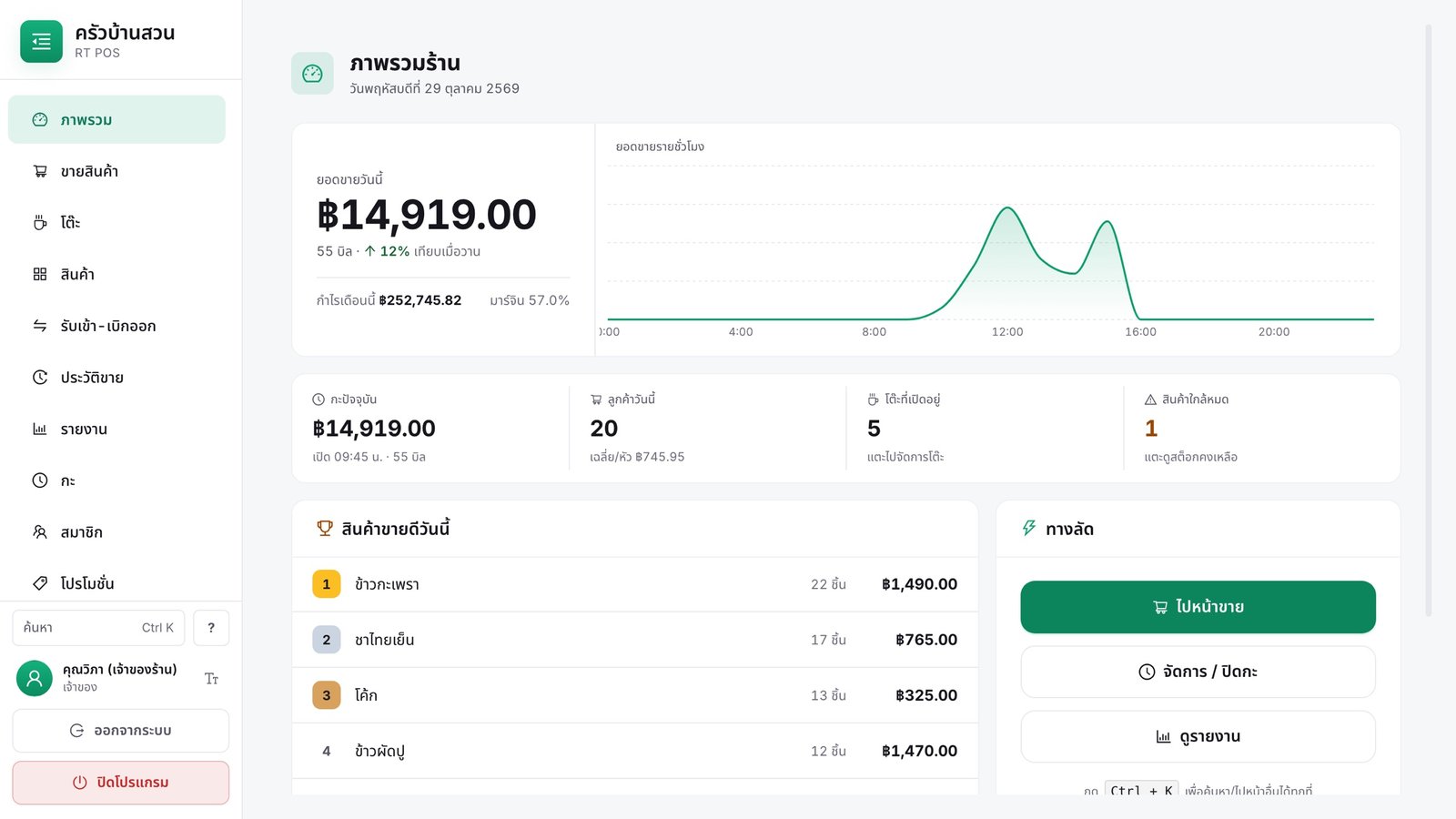The height and width of the screenshot is (819, 1456).
Task: Open the ลูกค้าวันนี้ customers card
Action: click(x=708, y=428)
